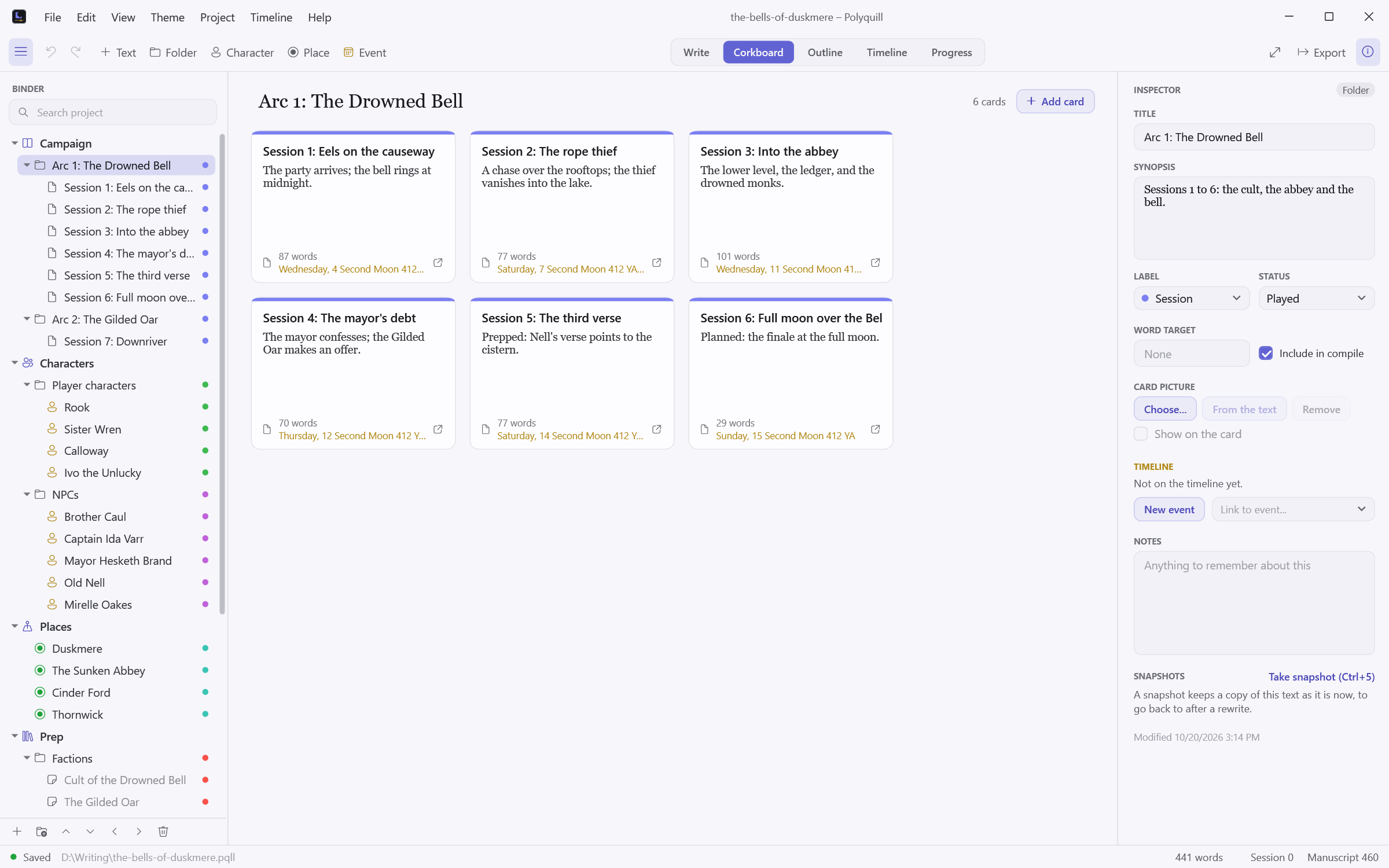Image resolution: width=1389 pixels, height=868 pixels.
Task: Collapse the Campaign section in binder
Action: coord(14,144)
